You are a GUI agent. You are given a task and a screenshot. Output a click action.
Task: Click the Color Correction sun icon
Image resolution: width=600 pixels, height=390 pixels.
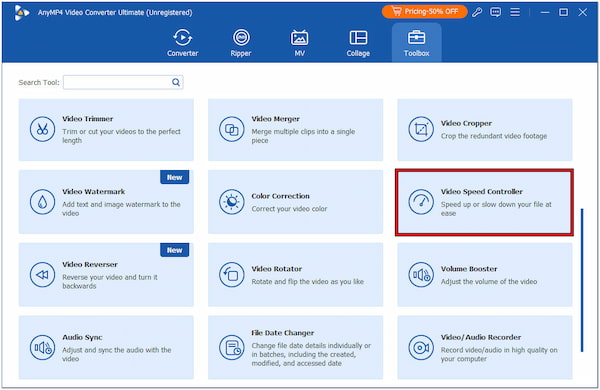point(232,202)
